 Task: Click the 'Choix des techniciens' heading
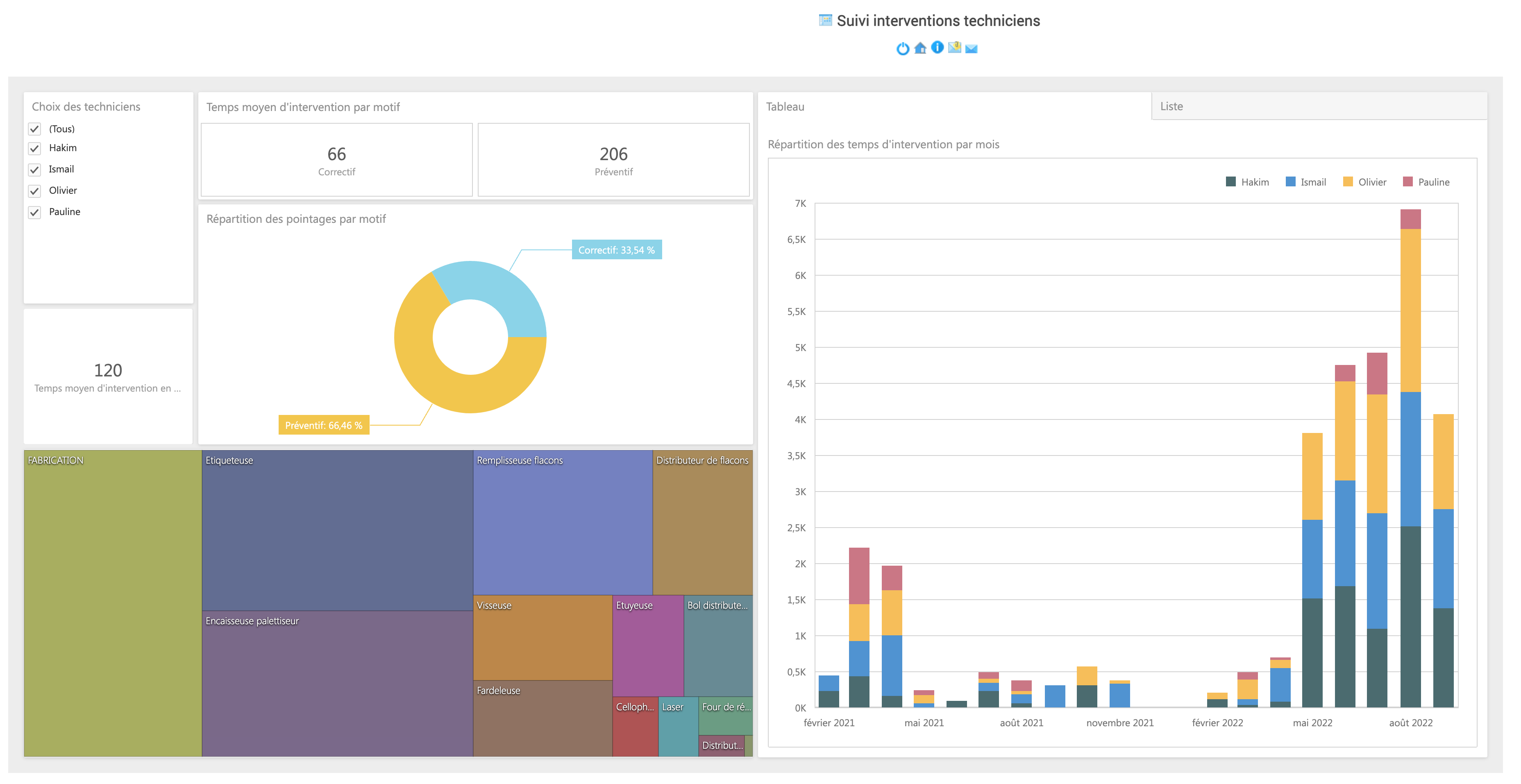click(86, 107)
